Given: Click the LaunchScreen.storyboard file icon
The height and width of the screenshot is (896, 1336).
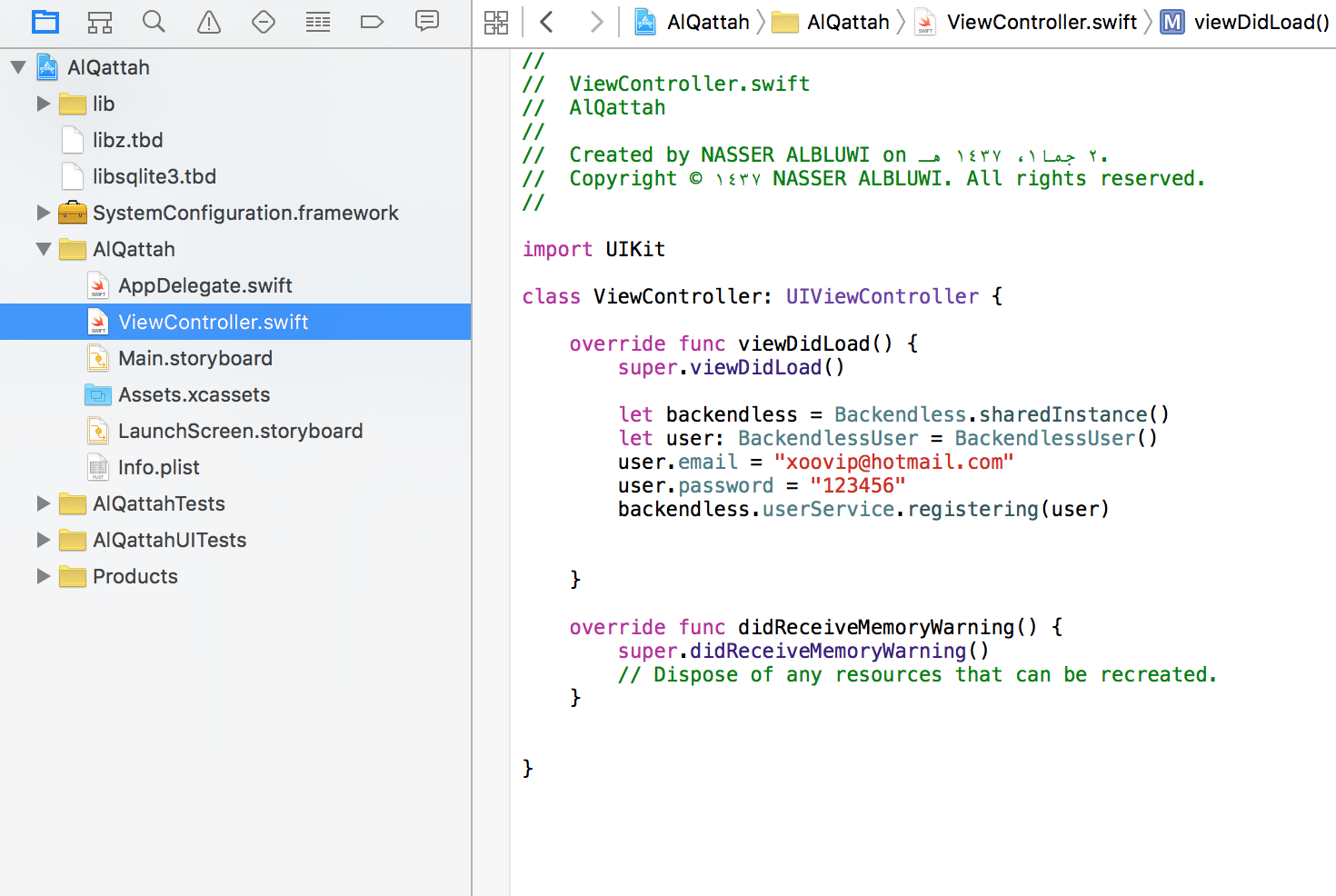Looking at the screenshot, I should coord(98,431).
